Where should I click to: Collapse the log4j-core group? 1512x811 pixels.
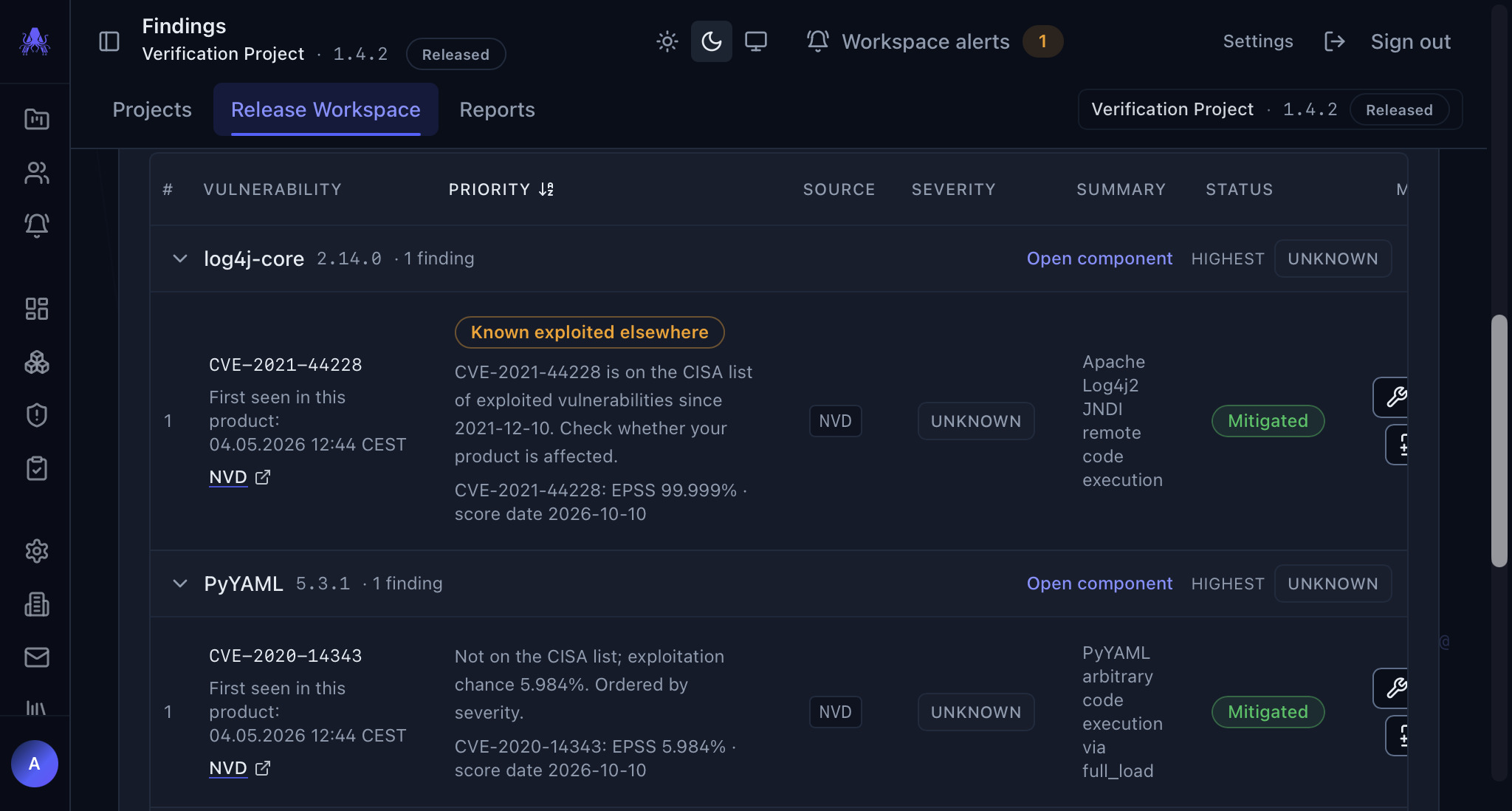point(179,259)
